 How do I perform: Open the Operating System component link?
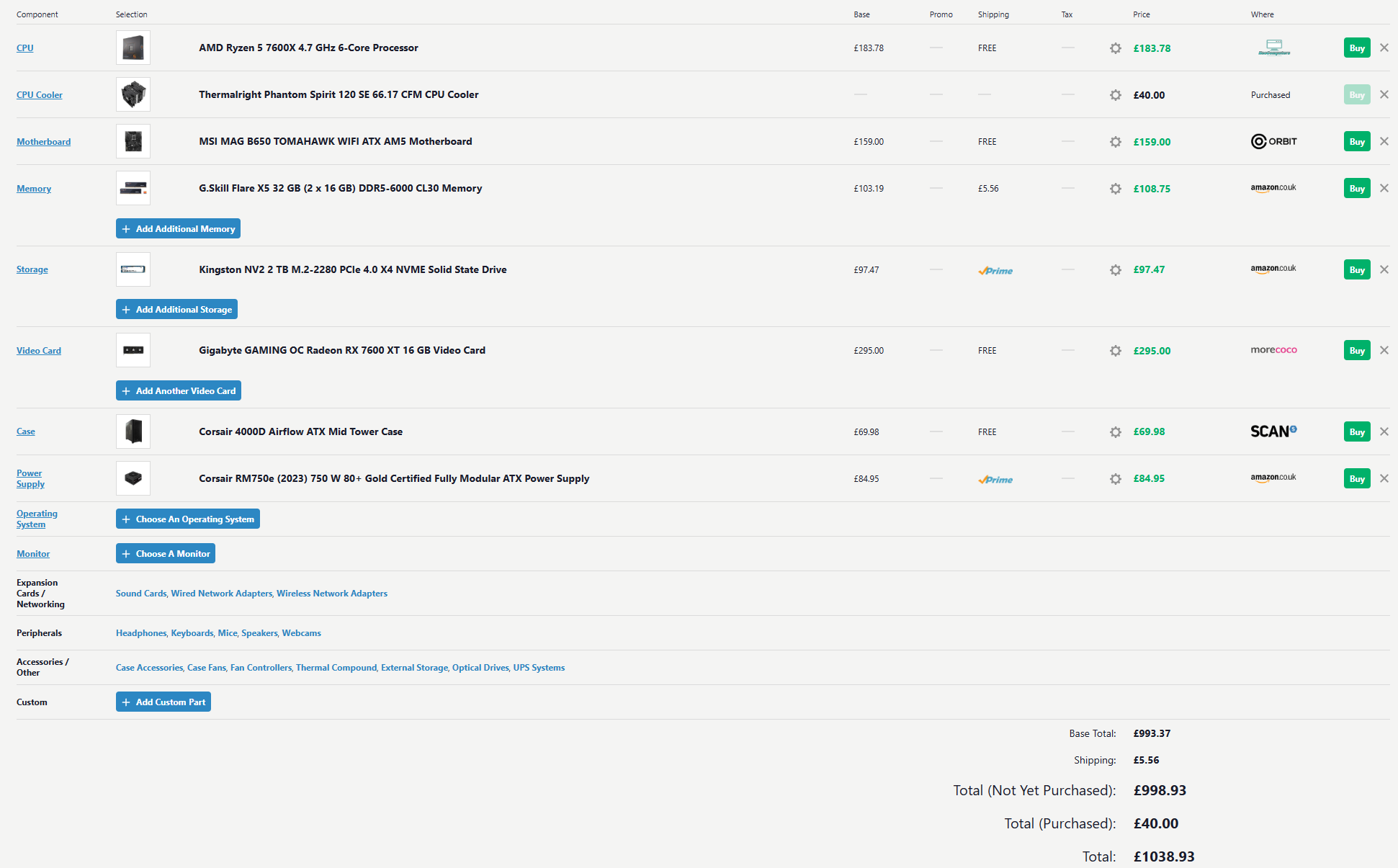tap(37, 519)
